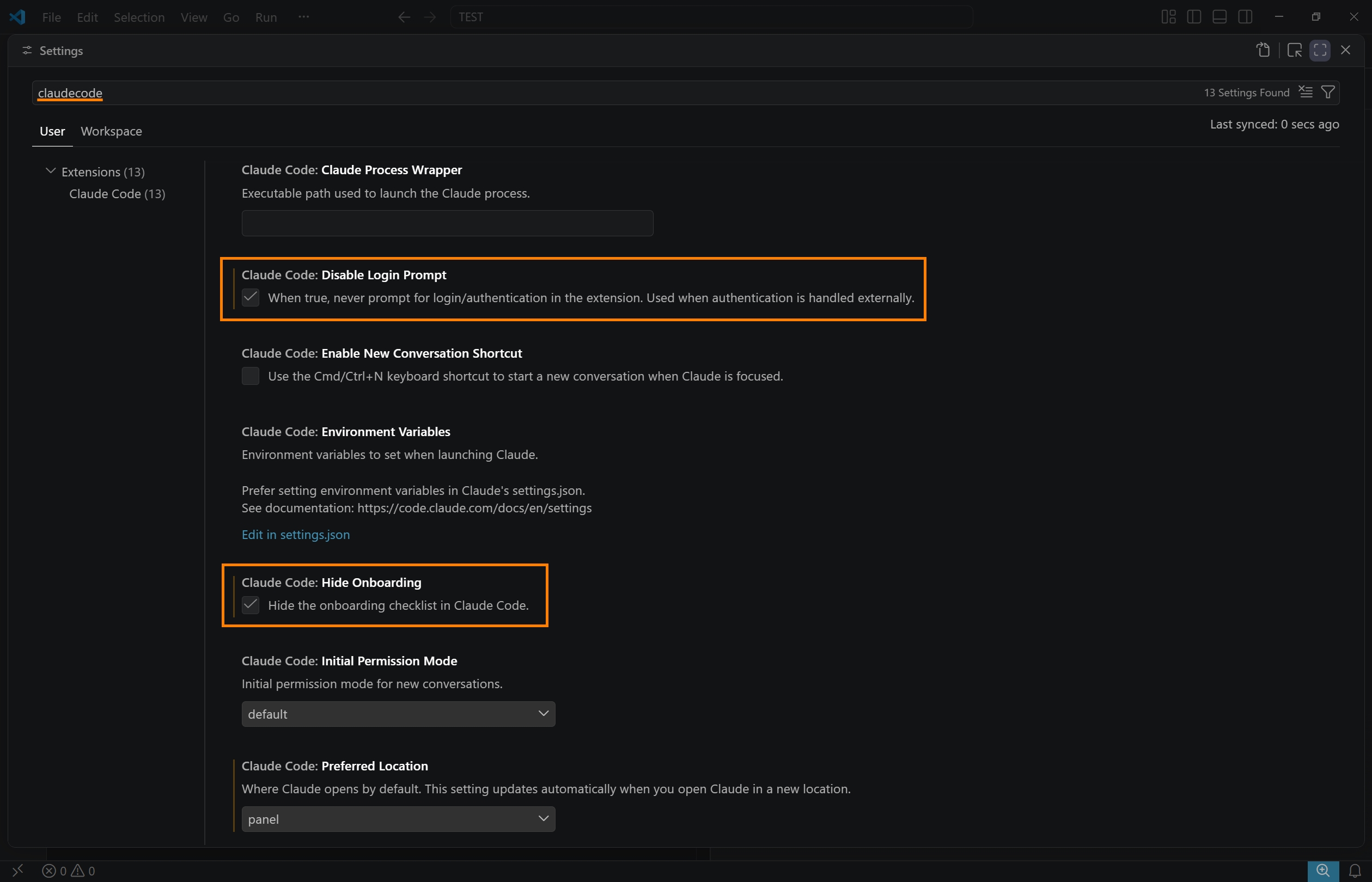The height and width of the screenshot is (882, 1372).
Task: Toggle the highlighted maximize Settings editor icon
Action: pyautogui.click(x=1320, y=51)
